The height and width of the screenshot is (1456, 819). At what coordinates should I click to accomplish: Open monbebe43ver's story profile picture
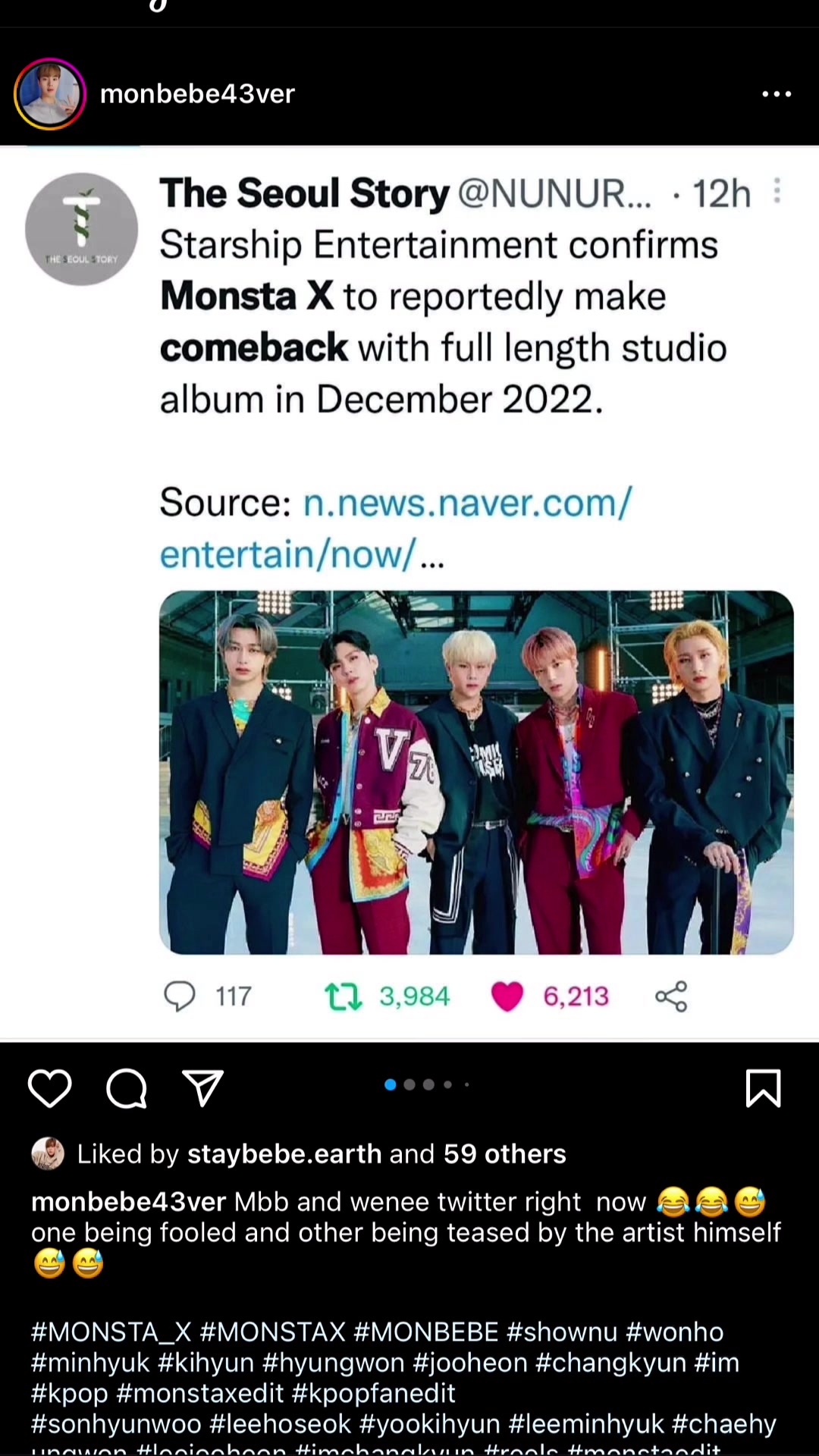point(50,94)
